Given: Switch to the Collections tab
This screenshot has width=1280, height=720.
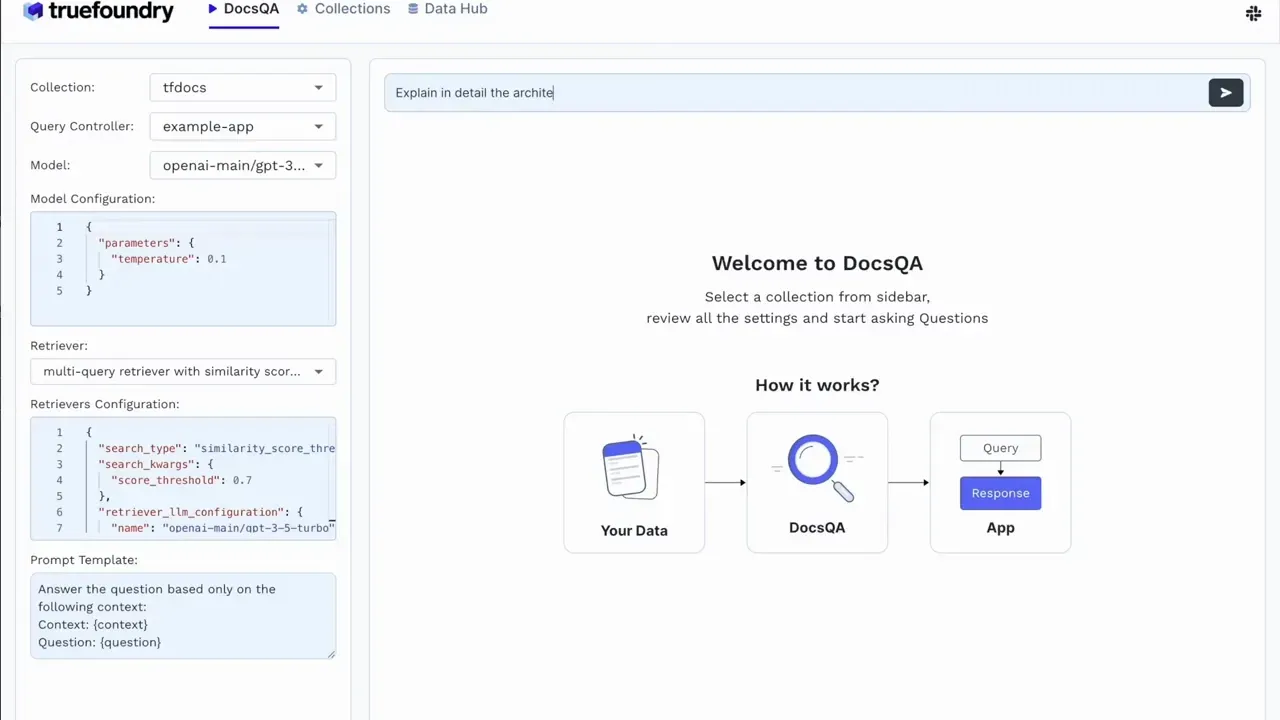Looking at the screenshot, I should 352,8.
